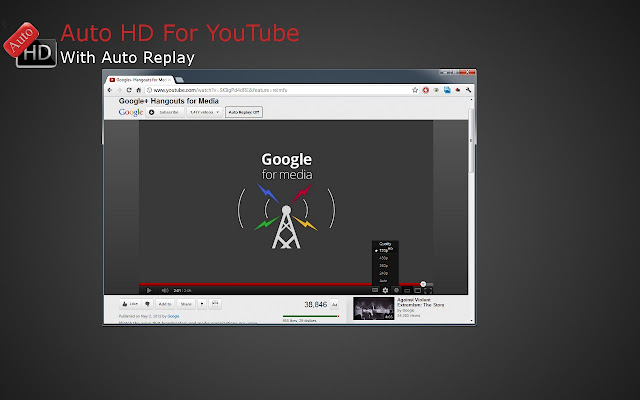Click the red circular extension icon
The image size is (640, 400).
[426, 90]
